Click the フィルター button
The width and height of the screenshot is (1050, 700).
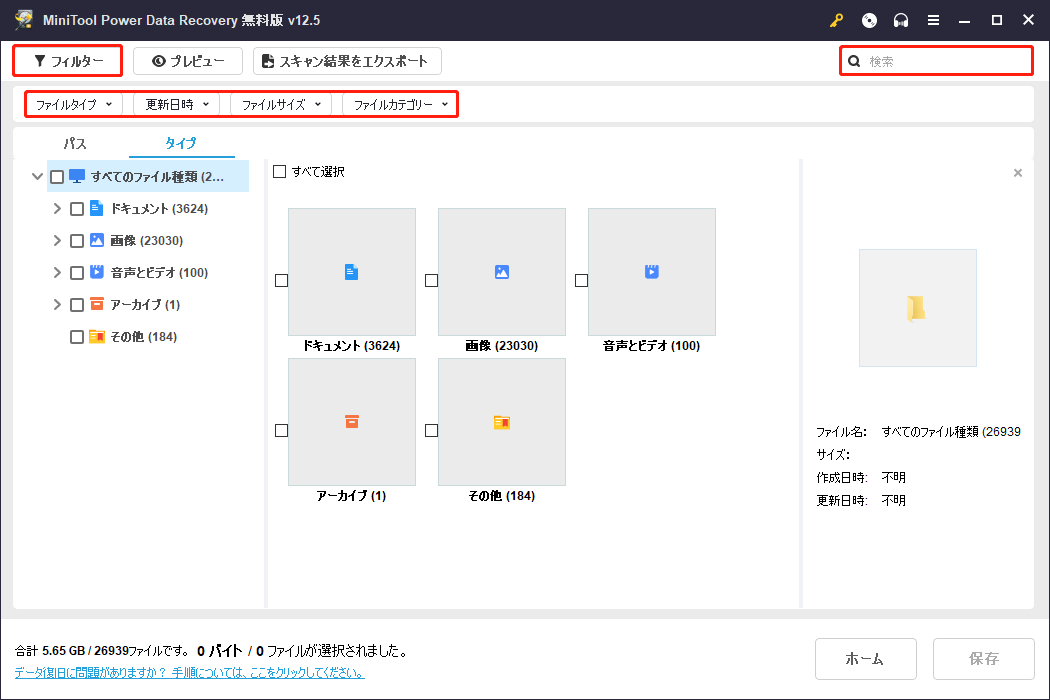click(68, 61)
